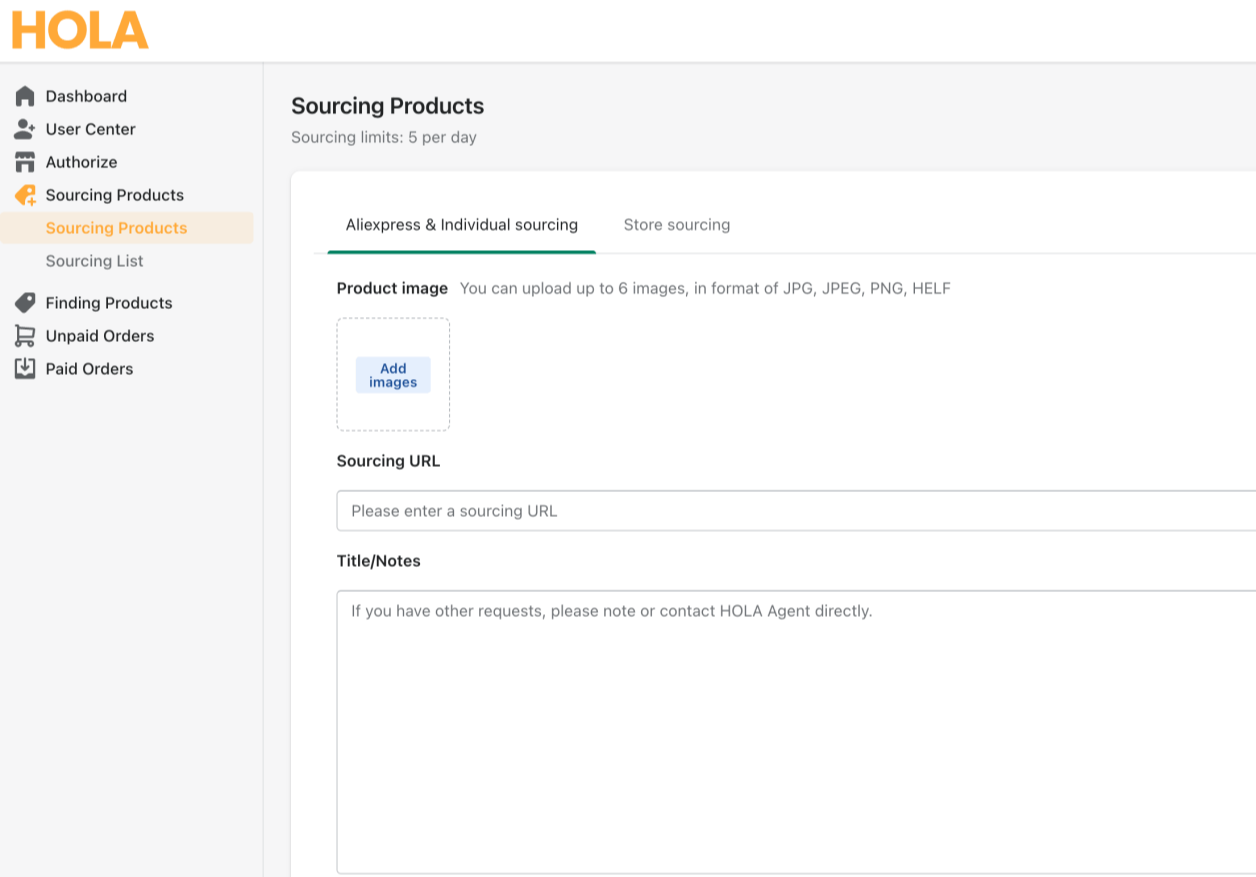Screen dimensions: 1256x877
Task: Open the Sourcing List submenu item
Action: click(94, 261)
